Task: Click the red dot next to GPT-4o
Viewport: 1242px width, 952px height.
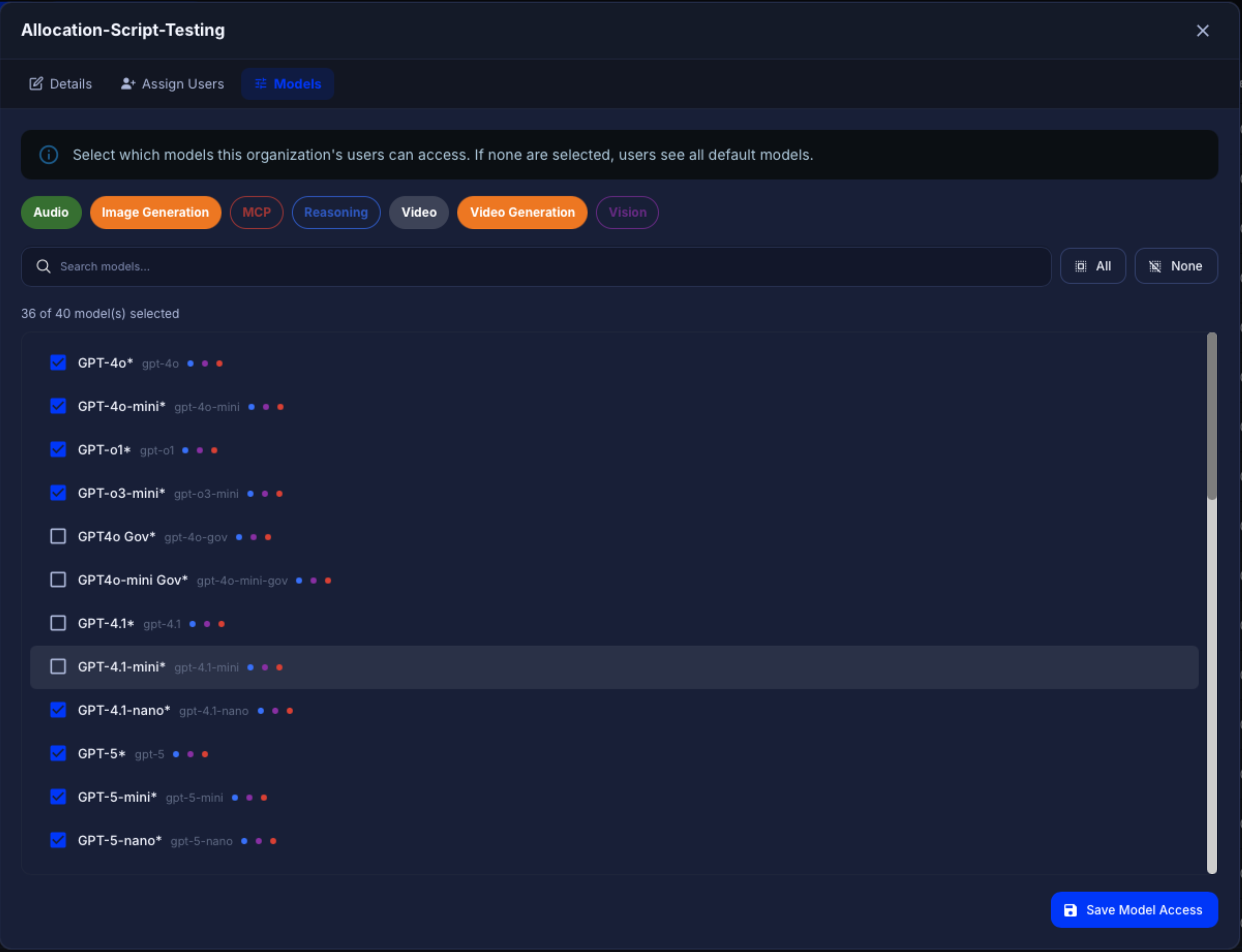Action: tap(219, 363)
